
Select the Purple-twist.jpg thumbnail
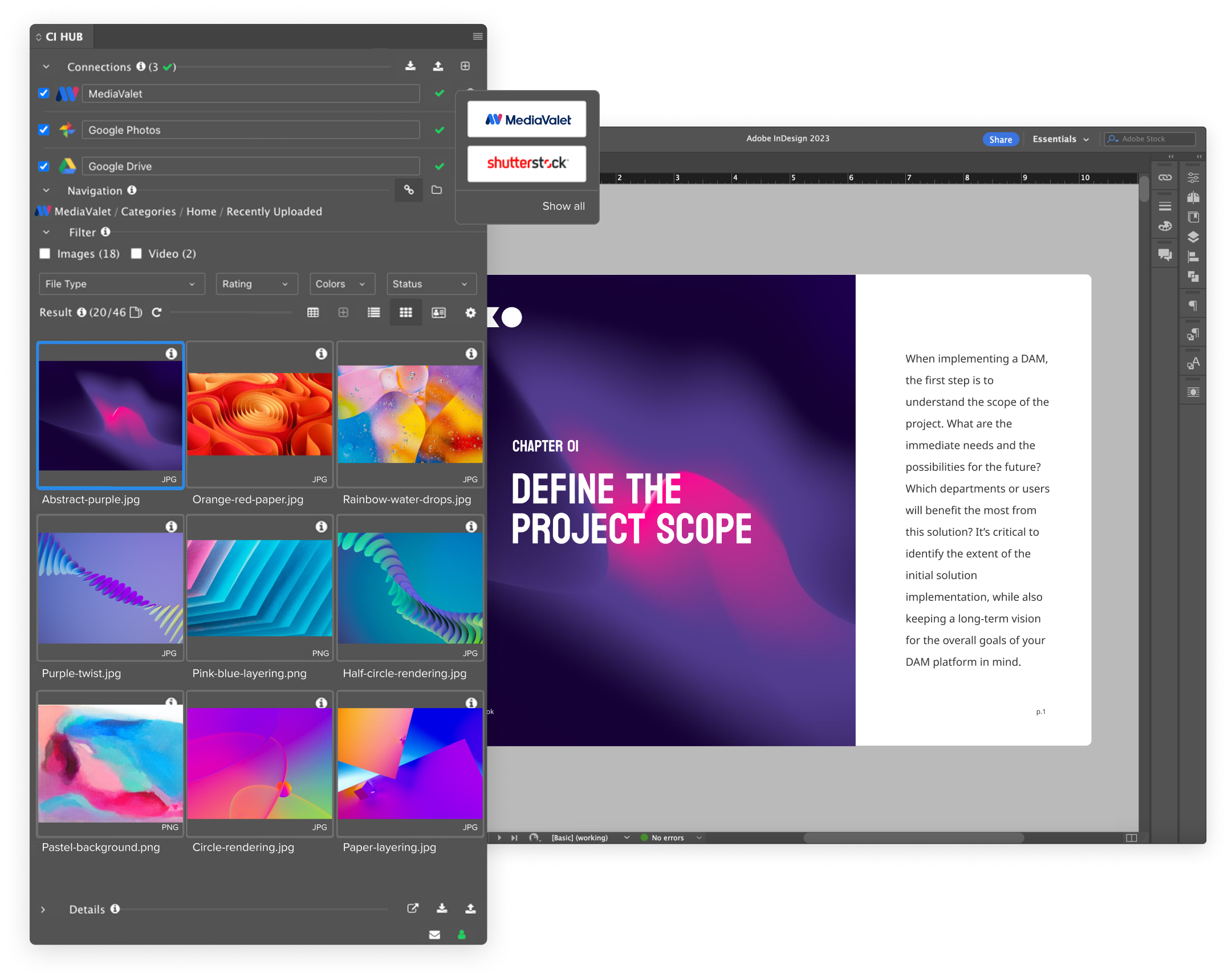tap(111, 588)
